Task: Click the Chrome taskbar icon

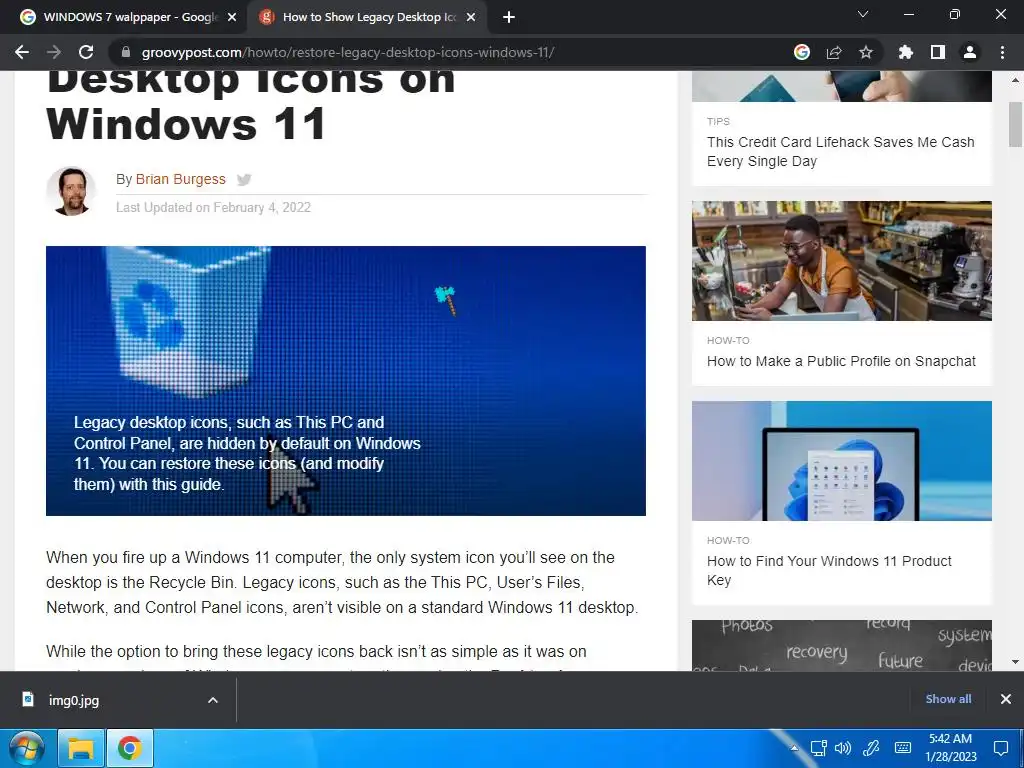Action: (130, 748)
